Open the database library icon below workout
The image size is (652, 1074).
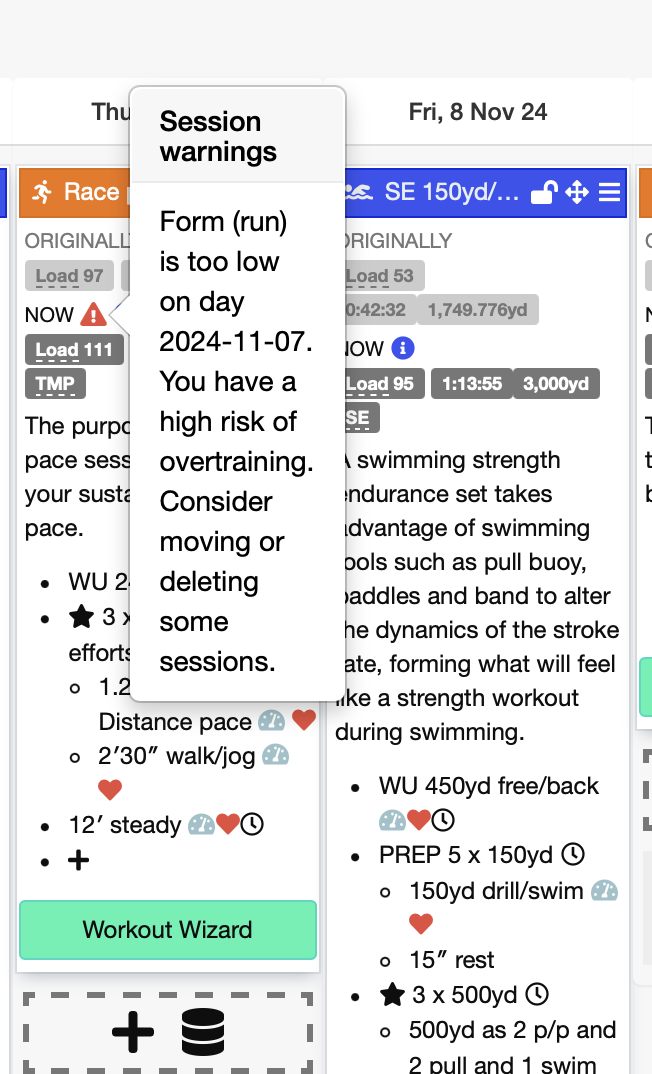coord(203,1032)
